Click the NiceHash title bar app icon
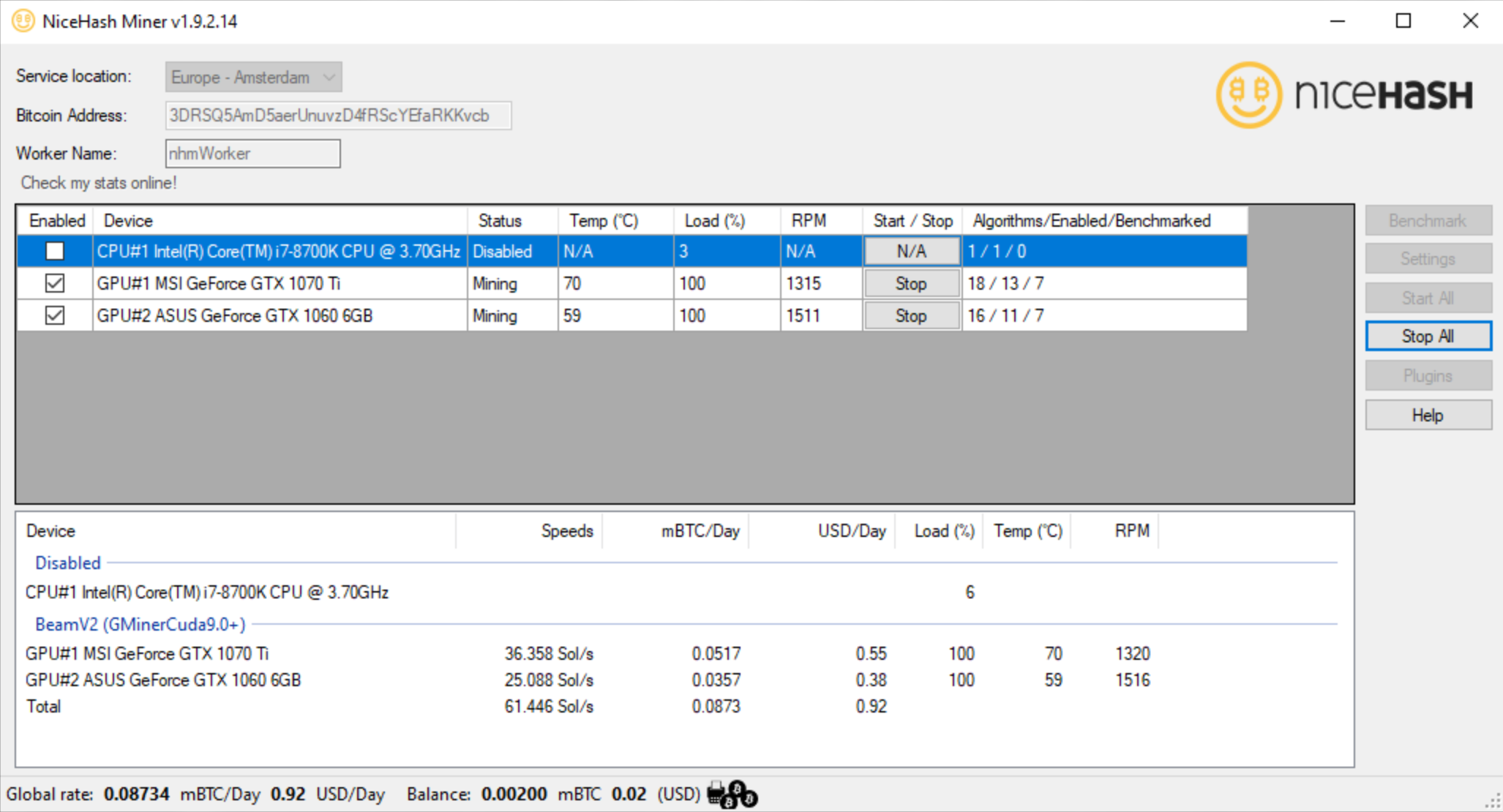Viewport: 1503px width, 812px height. click(23, 20)
